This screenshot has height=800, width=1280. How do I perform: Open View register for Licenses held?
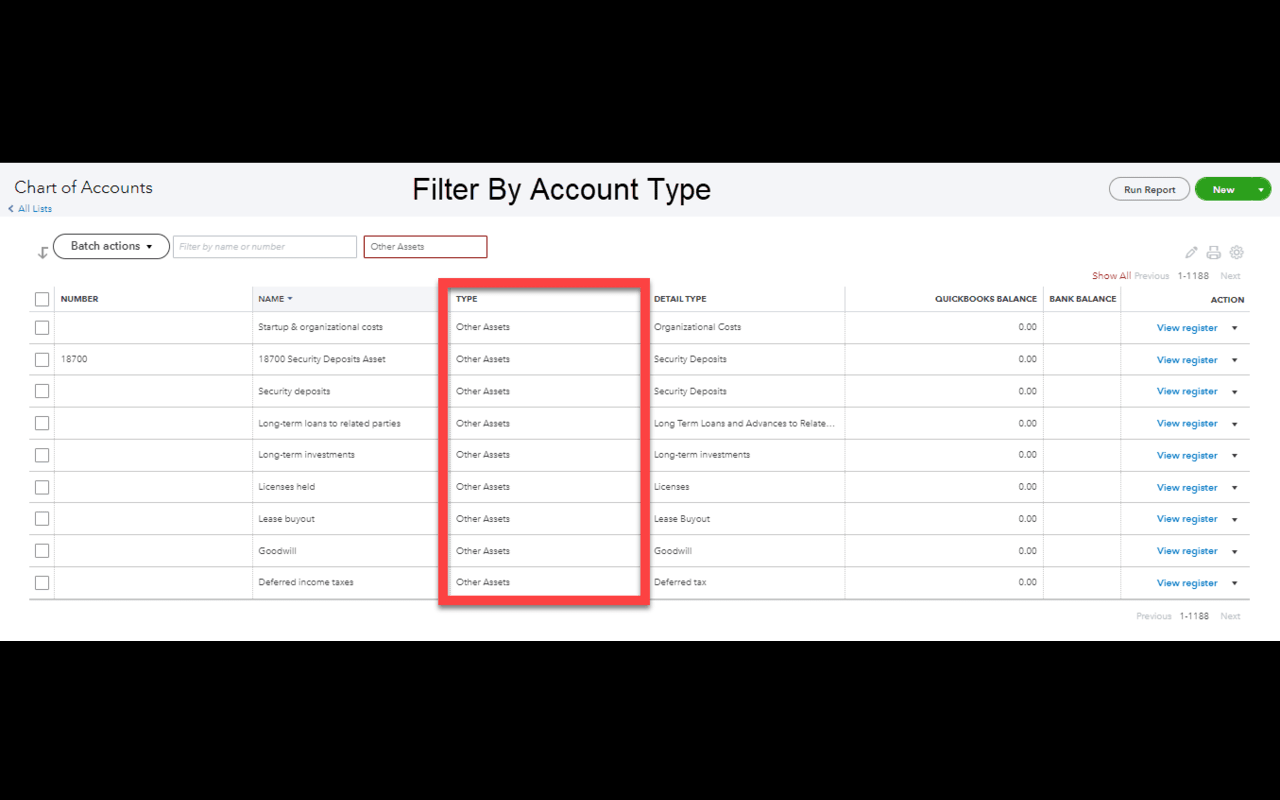click(x=1187, y=487)
